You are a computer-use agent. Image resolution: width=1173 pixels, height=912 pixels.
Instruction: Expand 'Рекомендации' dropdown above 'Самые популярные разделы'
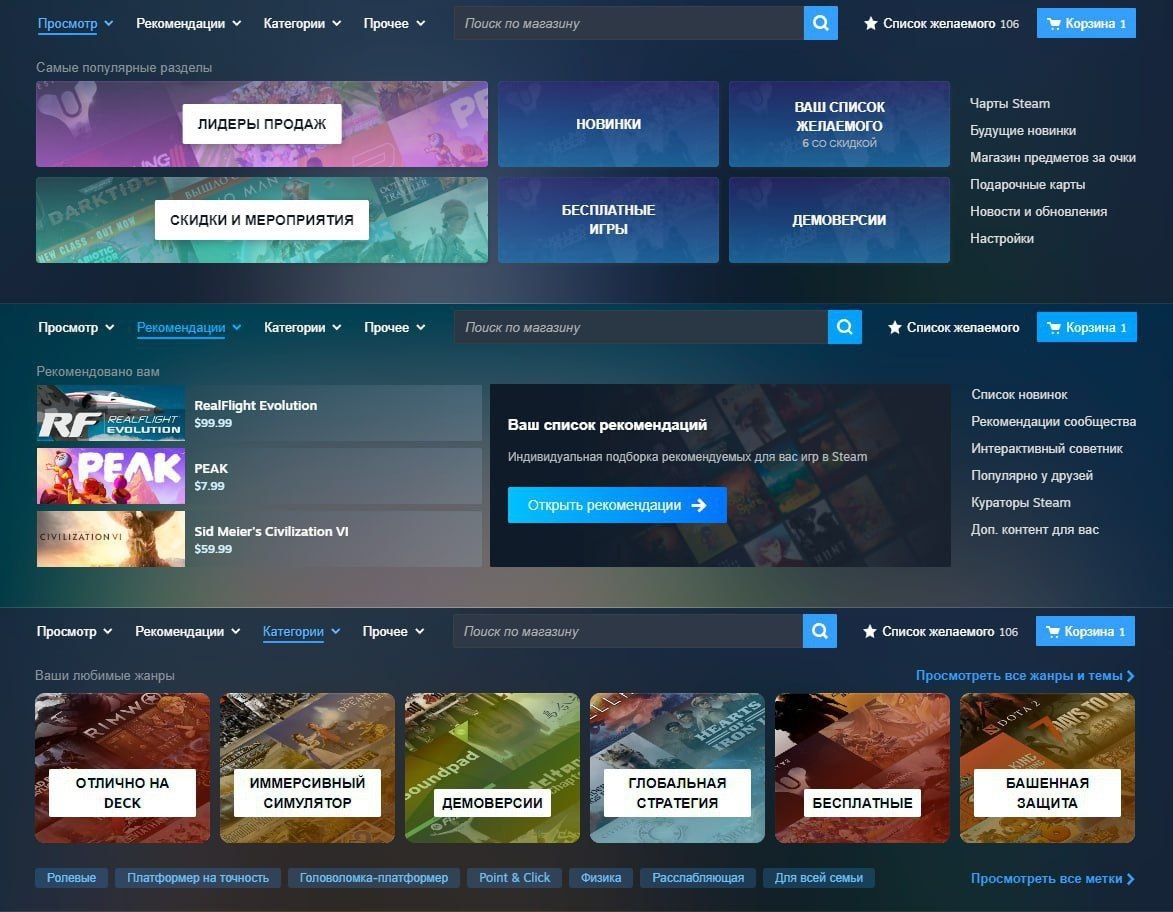pyautogui.click(x=236, y=23)
